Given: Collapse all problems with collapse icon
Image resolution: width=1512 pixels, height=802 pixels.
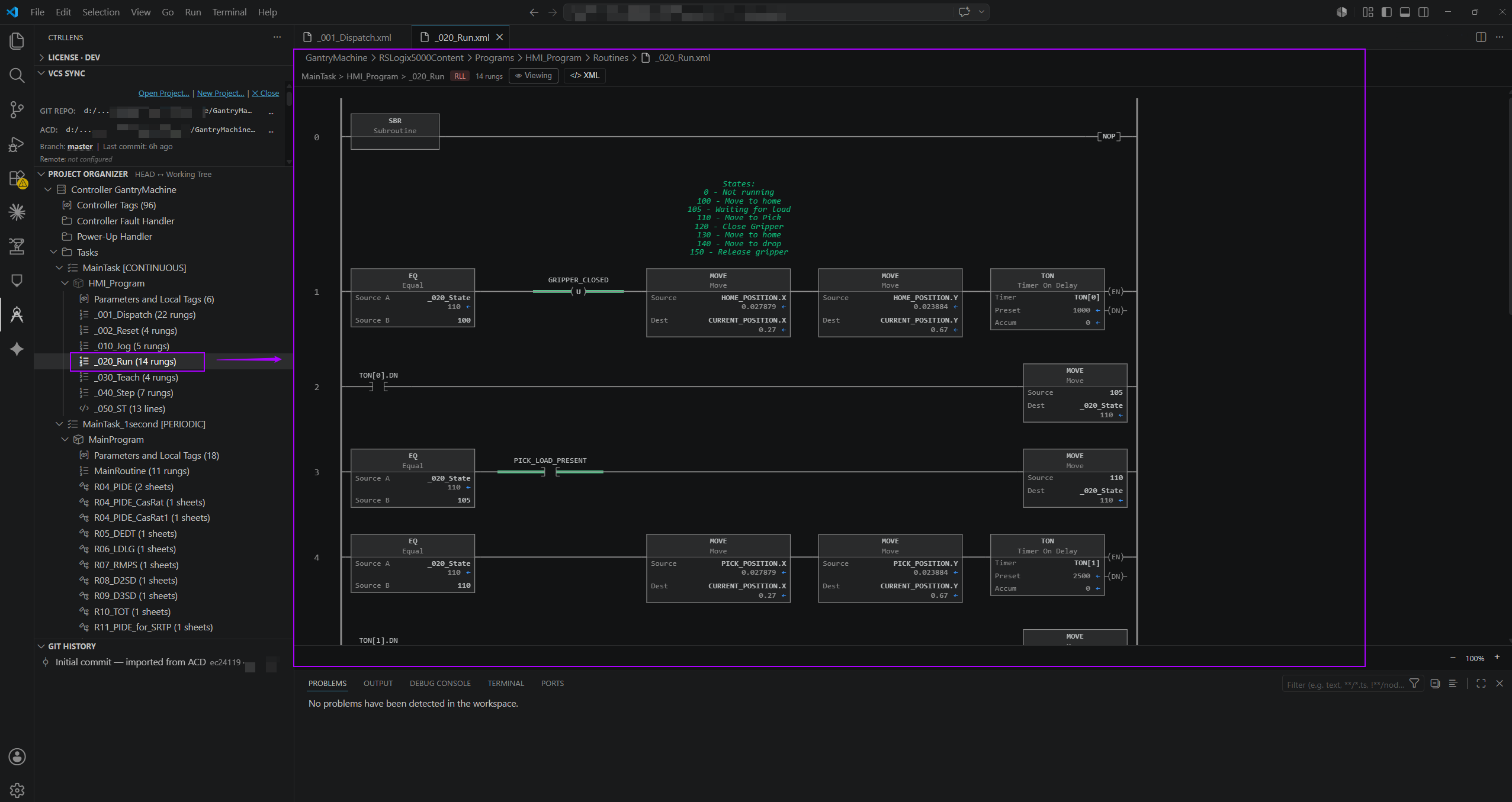Looking at the screenshot, I should click(1435, 684).
